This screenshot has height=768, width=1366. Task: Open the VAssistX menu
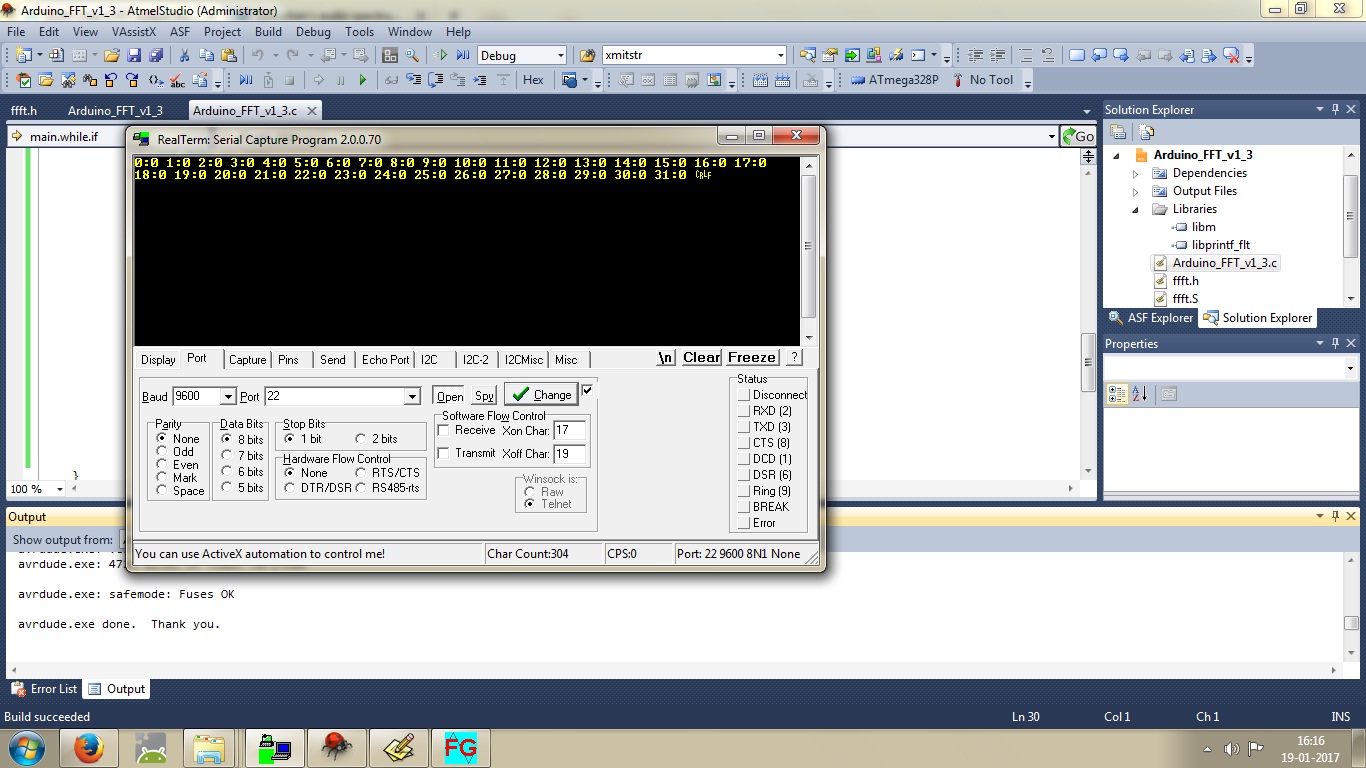tap(134, 32)
